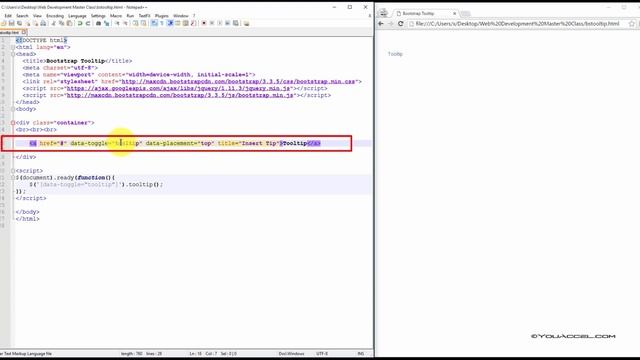Click the Stop recording macro icon
This screenshot has width=640, height=360.
pyautogui.click(x=212, y=23)
